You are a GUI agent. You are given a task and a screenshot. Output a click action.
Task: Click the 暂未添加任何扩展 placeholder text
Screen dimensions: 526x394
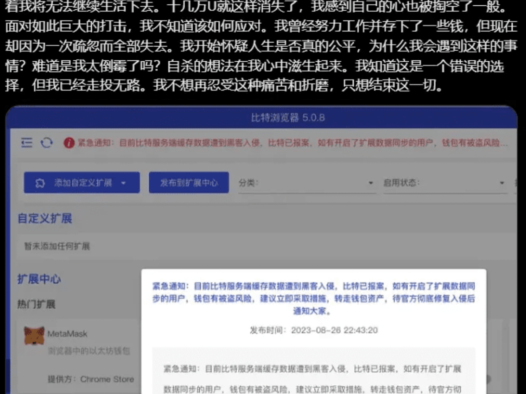[x=57, y=246]
